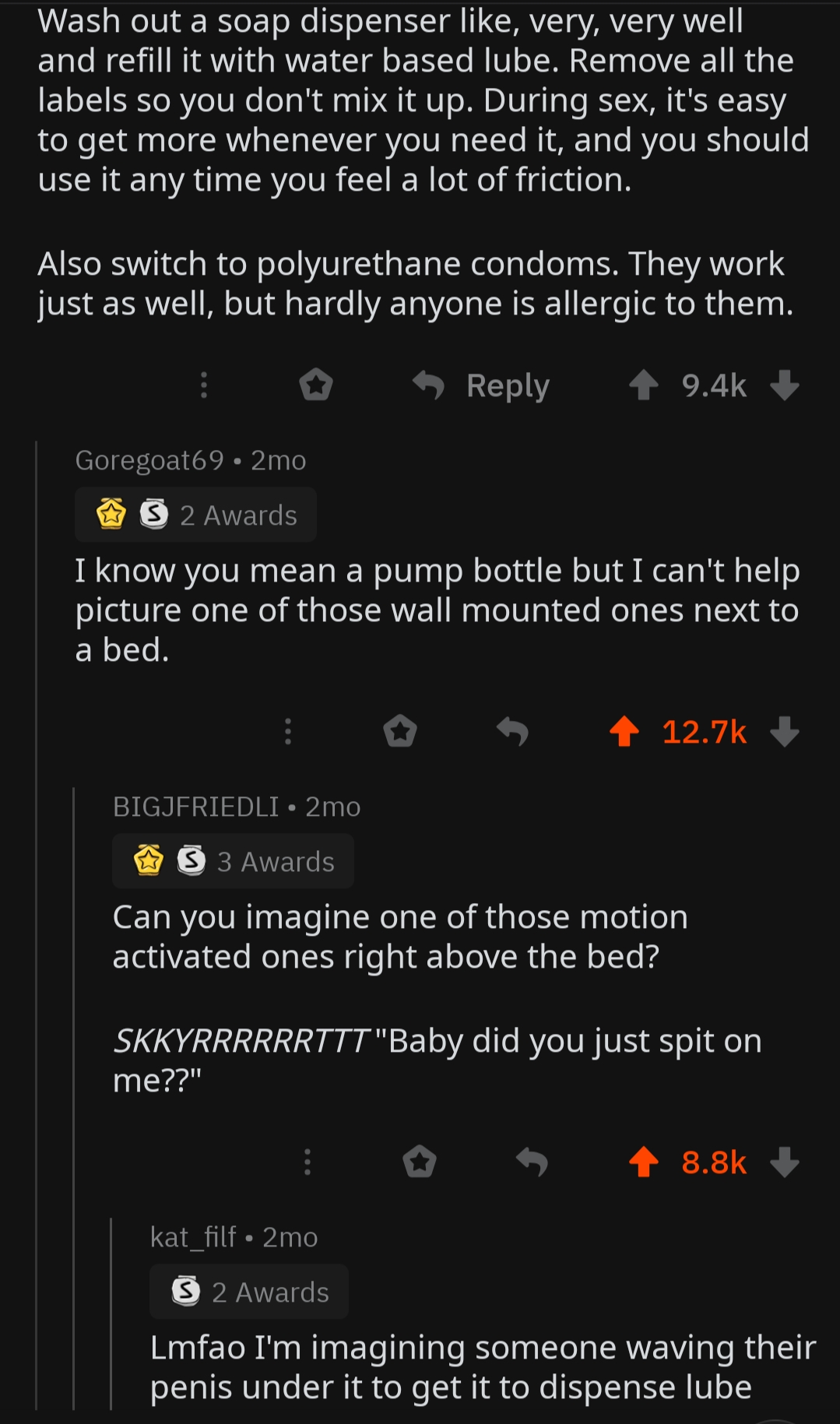Viewport: 840px width, 1424px height.
Task: Give award to BIGJFRIEDLI's comment
Action: [420, 1162]
